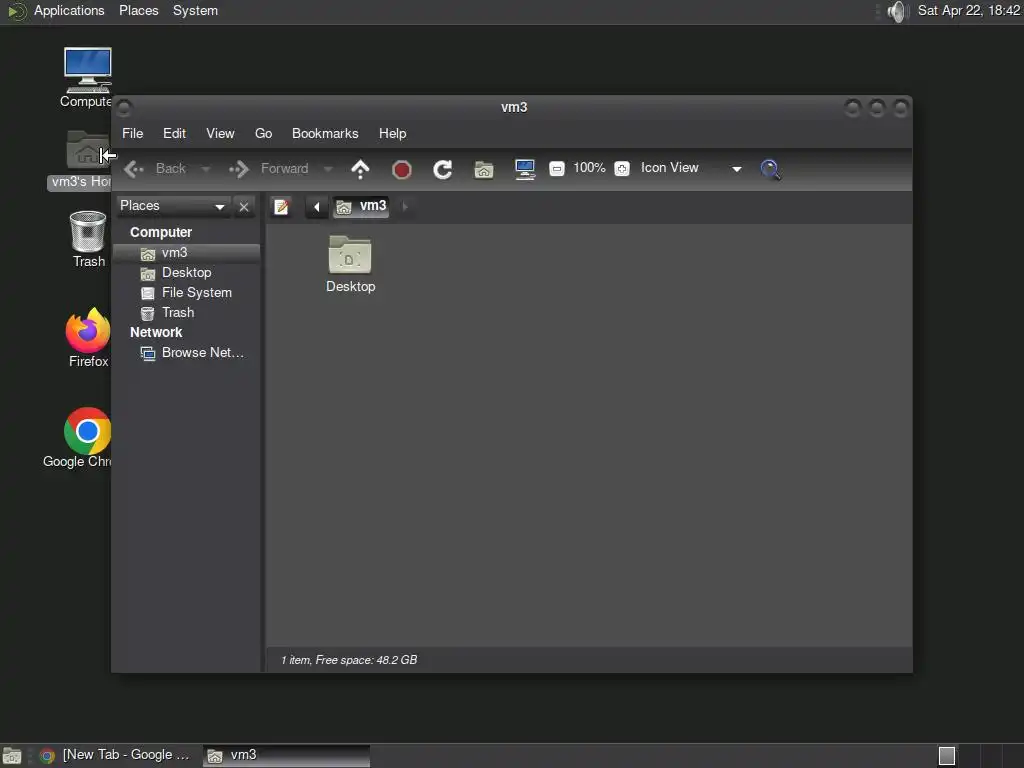
Task: Open Forward history dropdown arrow
Action: (x=328, y=169)
